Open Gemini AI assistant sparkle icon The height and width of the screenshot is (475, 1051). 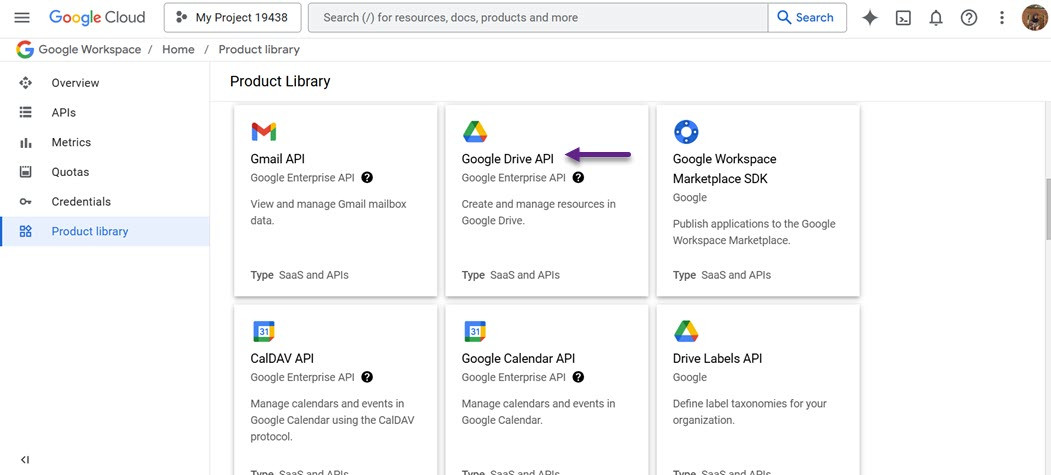click(x=870, y=18)
